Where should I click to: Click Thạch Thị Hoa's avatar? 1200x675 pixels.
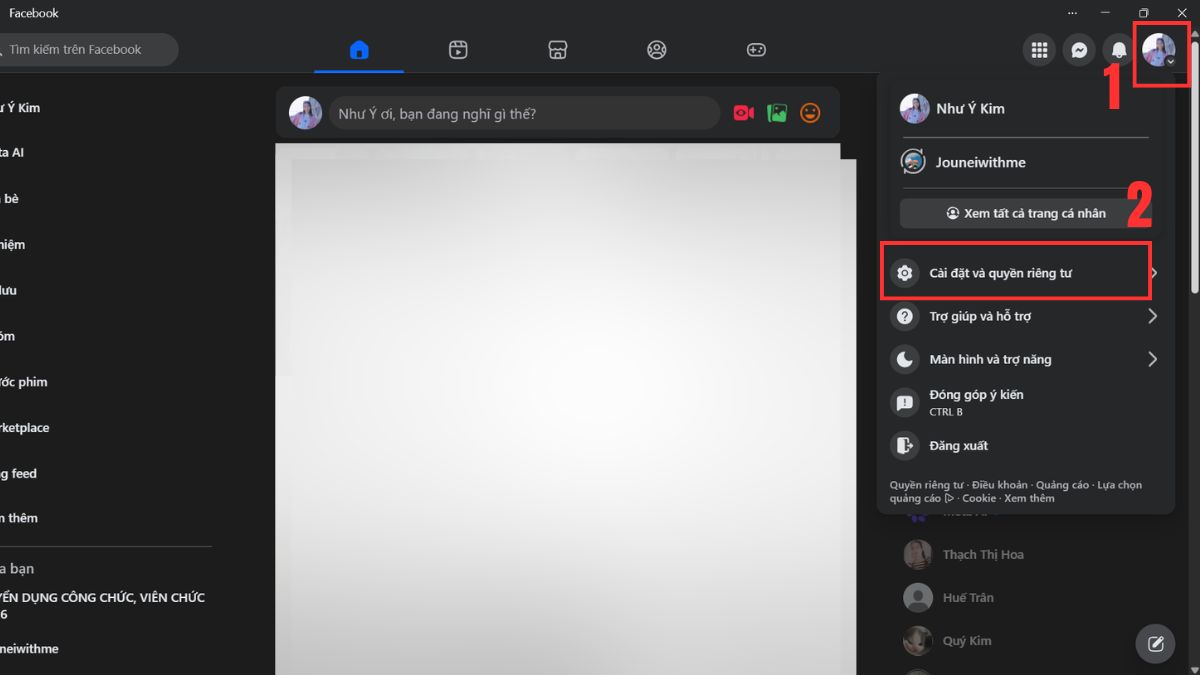(918, 554)
